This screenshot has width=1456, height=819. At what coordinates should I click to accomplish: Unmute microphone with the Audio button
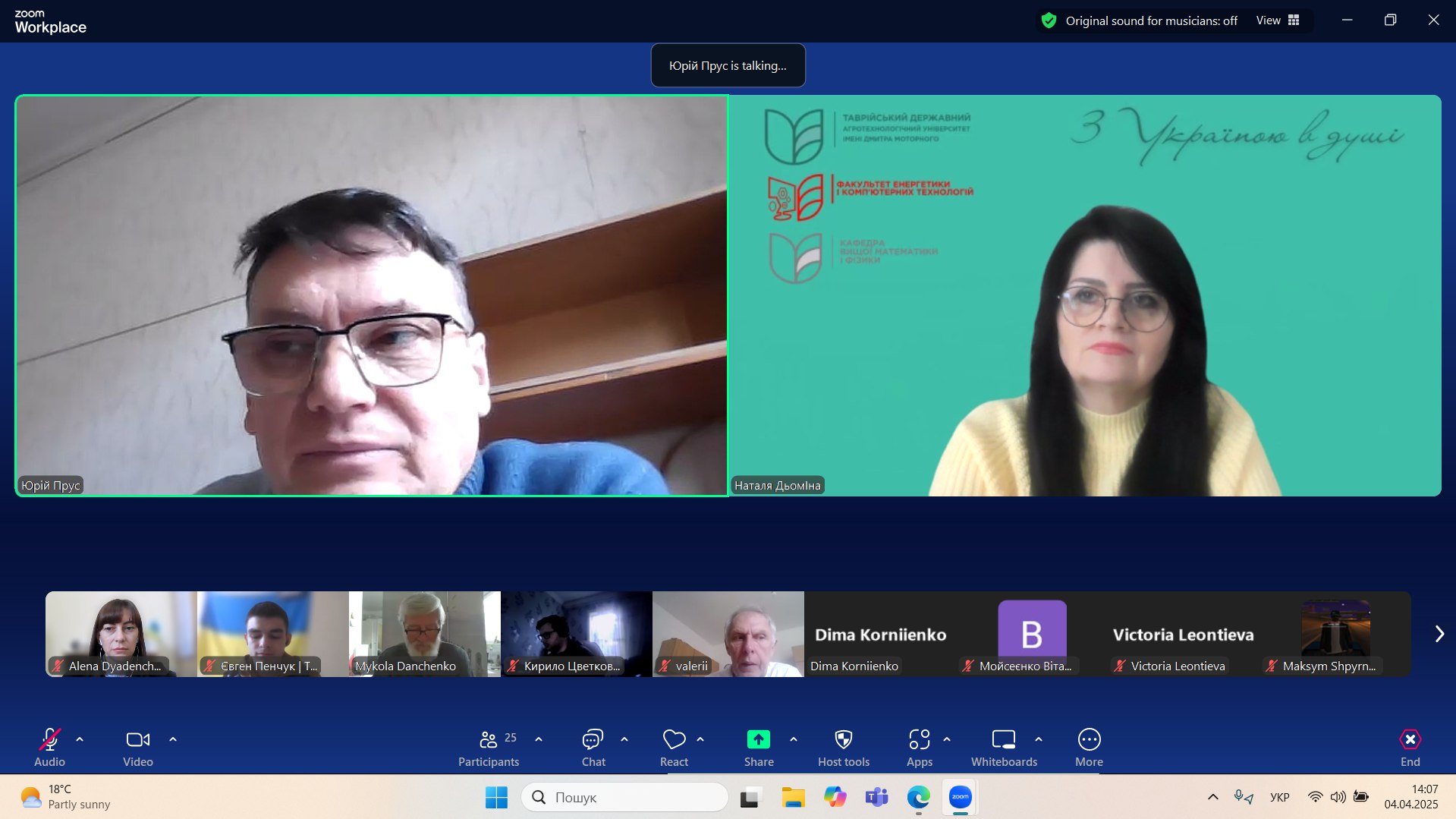(x=50, y=748)
